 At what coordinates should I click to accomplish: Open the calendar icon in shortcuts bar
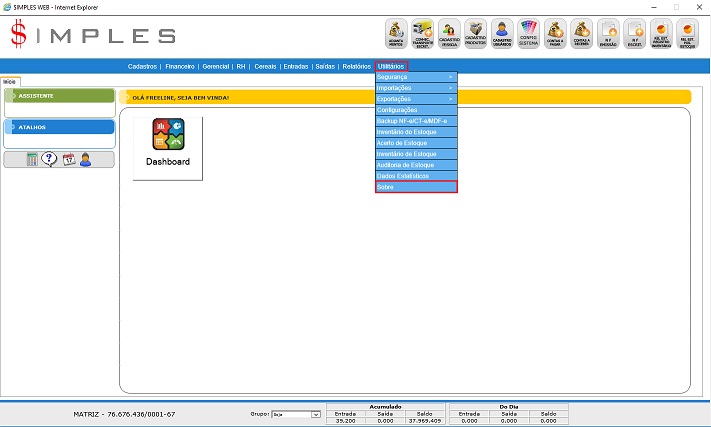tap(68, 160)
